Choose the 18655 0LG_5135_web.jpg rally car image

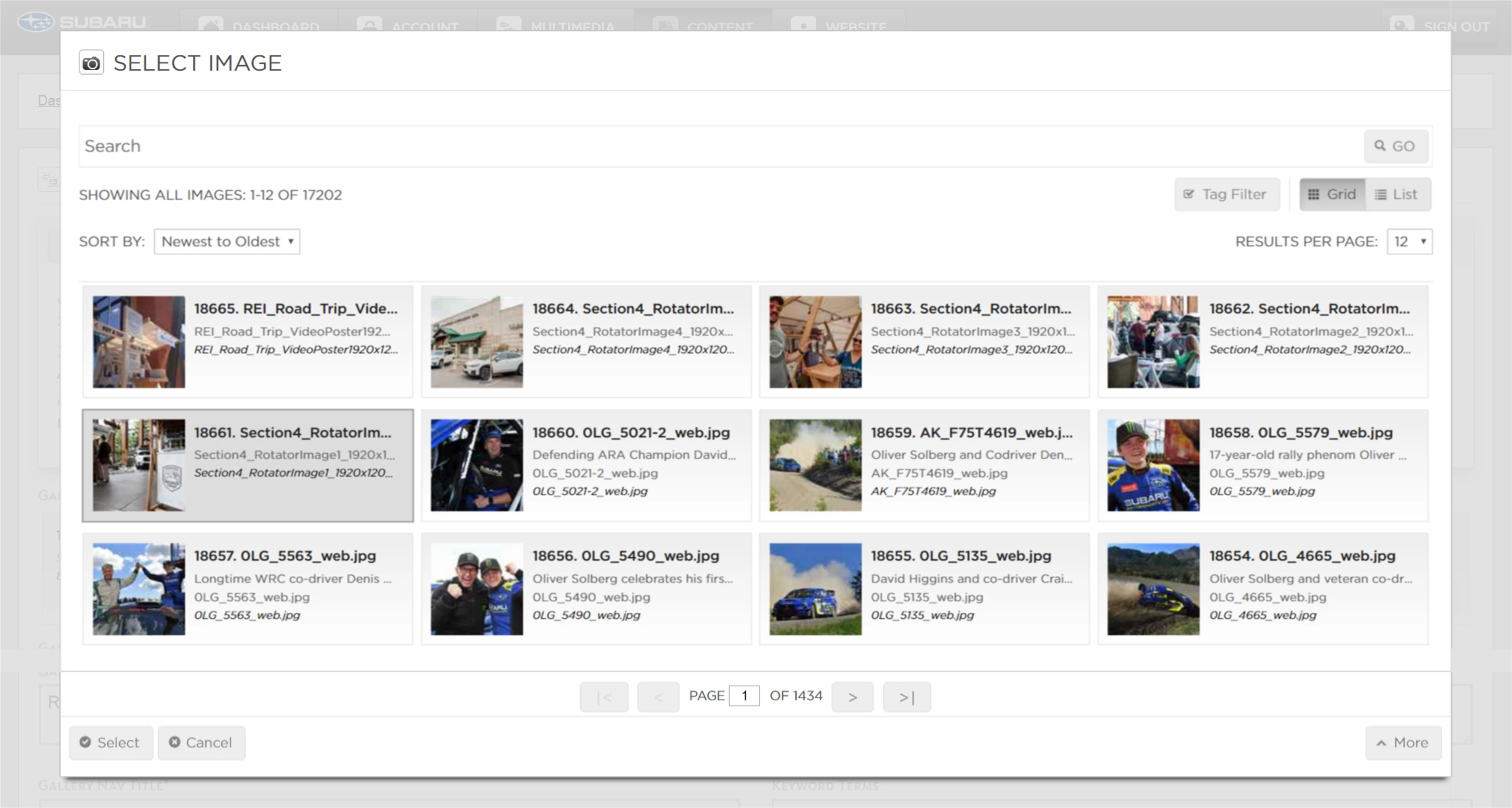[x=815, y=589]
